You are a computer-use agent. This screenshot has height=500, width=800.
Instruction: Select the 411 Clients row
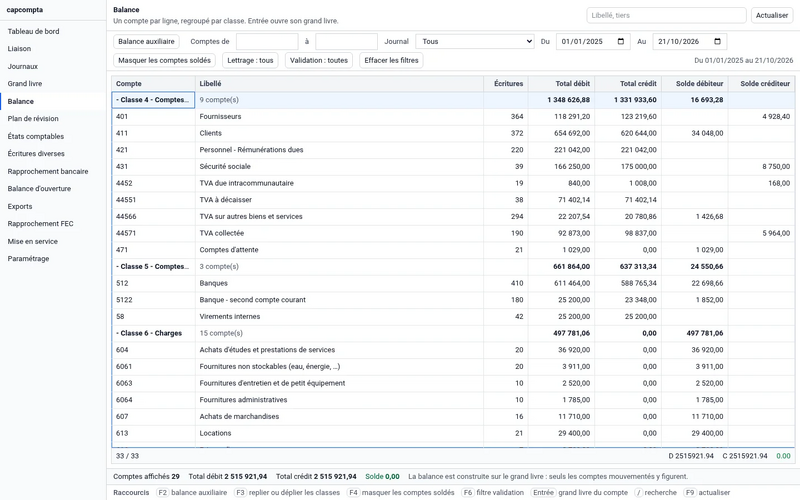point(453,133)
